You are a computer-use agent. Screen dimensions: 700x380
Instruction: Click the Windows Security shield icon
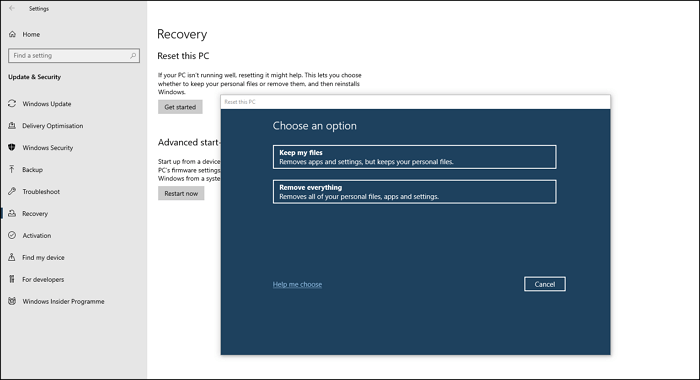click(12, 147)
